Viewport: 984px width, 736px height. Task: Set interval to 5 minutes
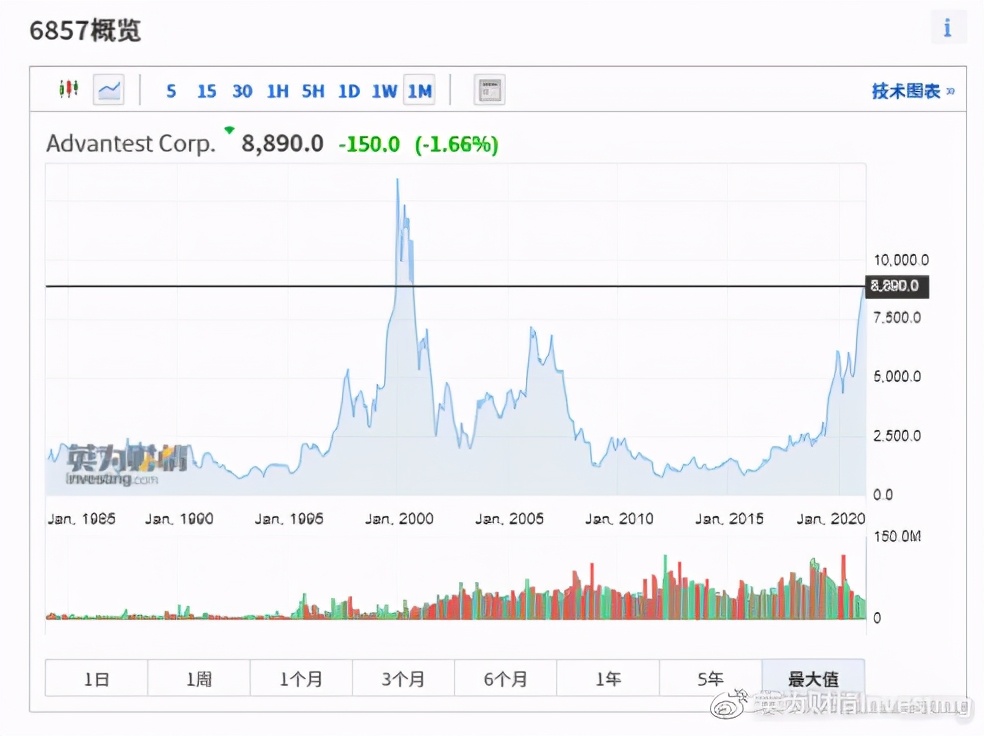[171, 91]
